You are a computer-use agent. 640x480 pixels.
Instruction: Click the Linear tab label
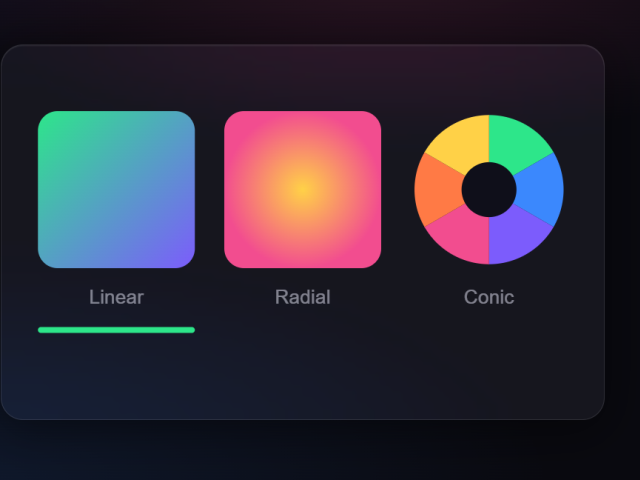tap(116, 297)
